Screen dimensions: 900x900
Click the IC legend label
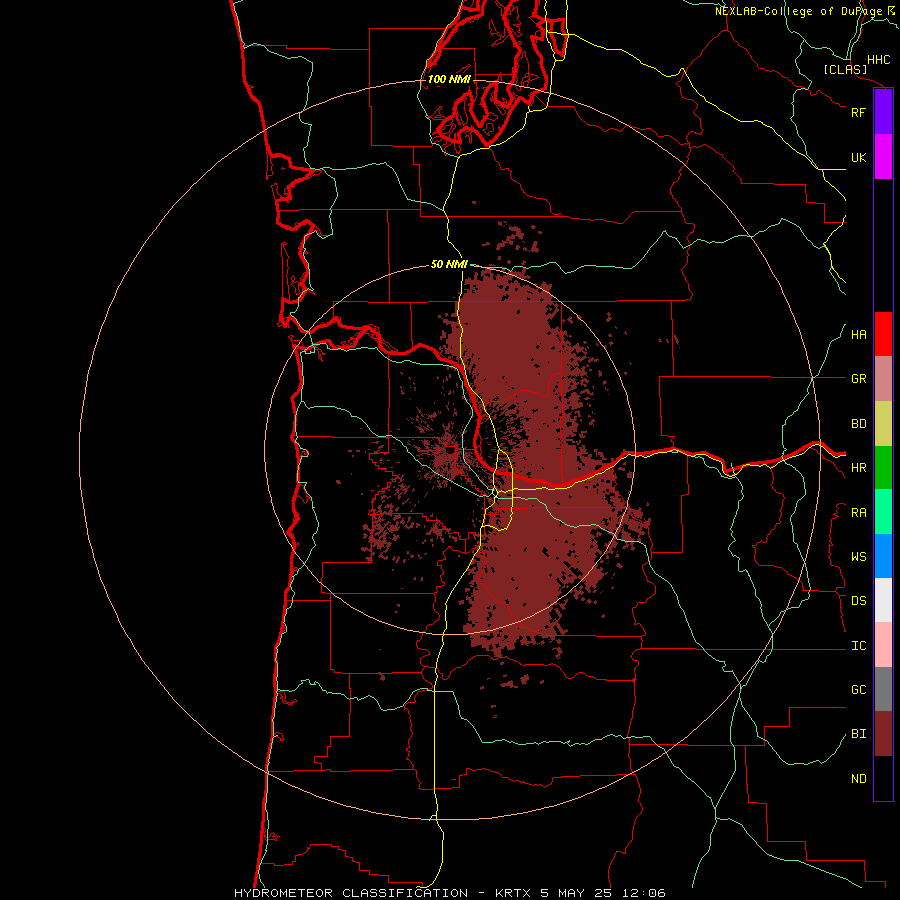(x=859, y=646)
